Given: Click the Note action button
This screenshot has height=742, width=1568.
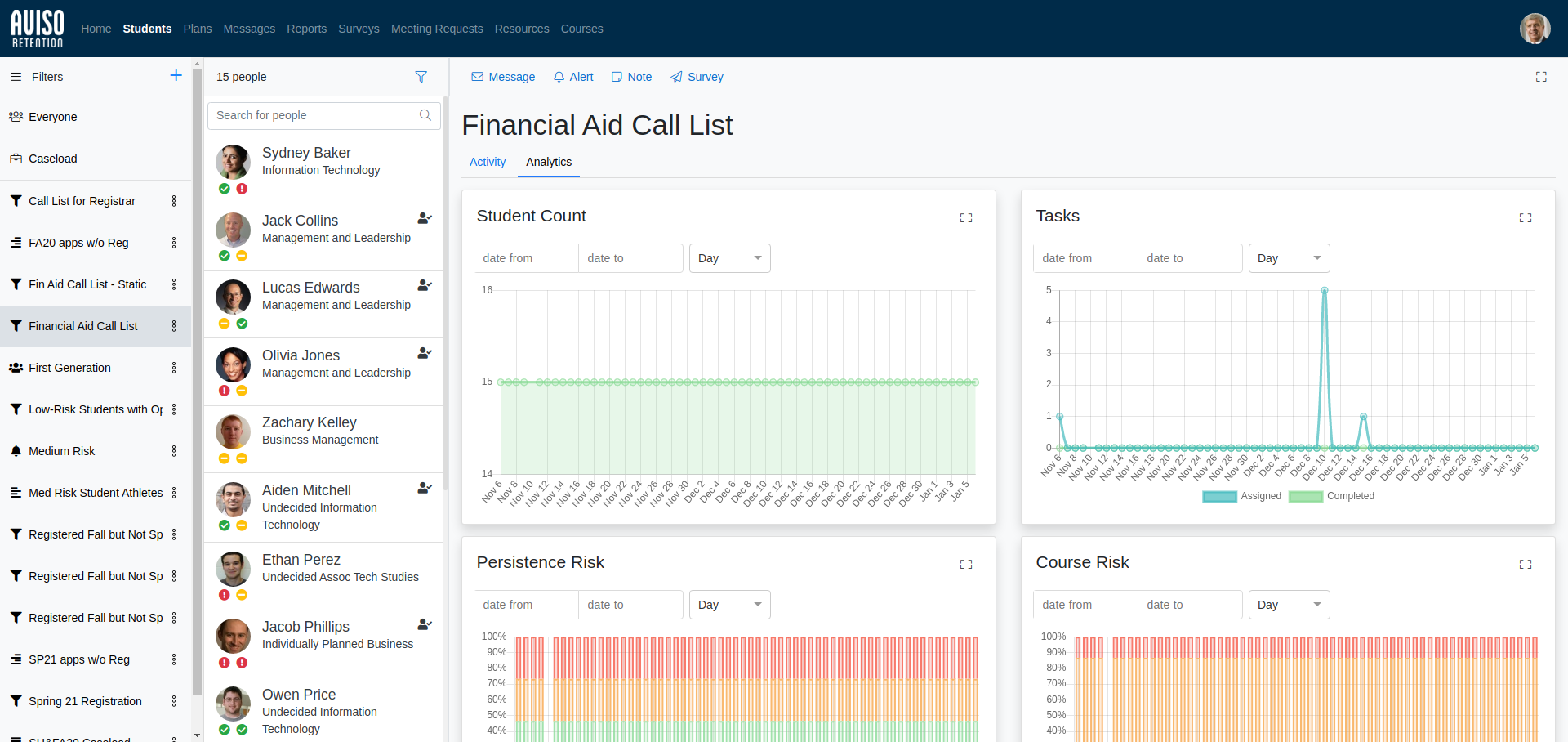Looking at the screenshot, I should (x=632, y=77).
